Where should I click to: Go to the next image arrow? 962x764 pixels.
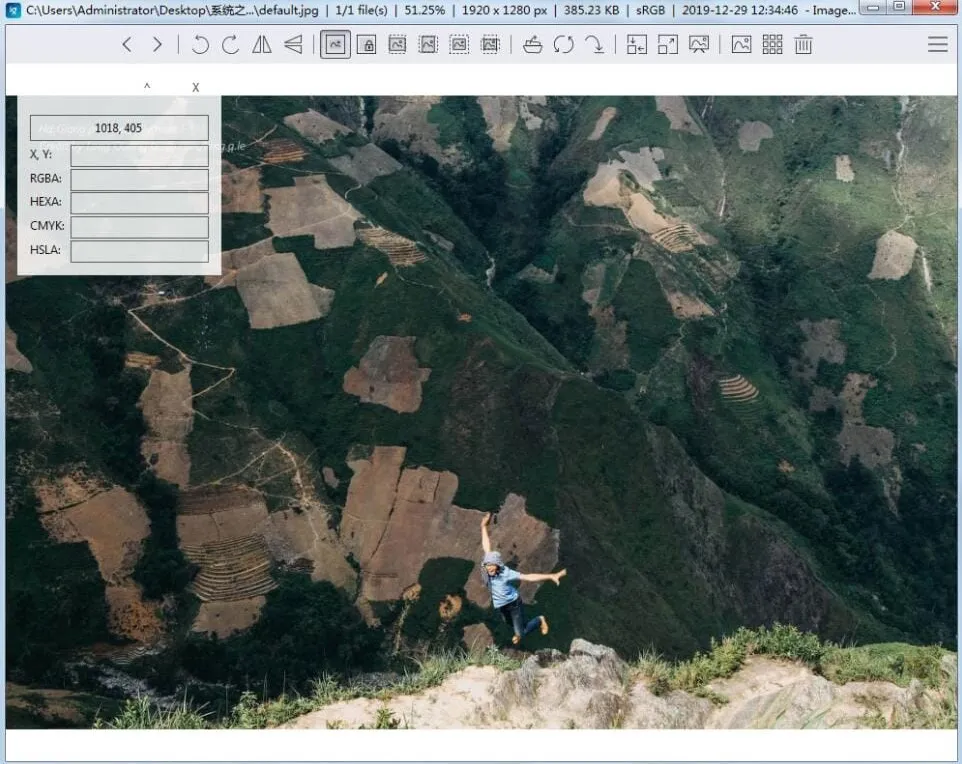pyautogui.click(x=157, y=45)
